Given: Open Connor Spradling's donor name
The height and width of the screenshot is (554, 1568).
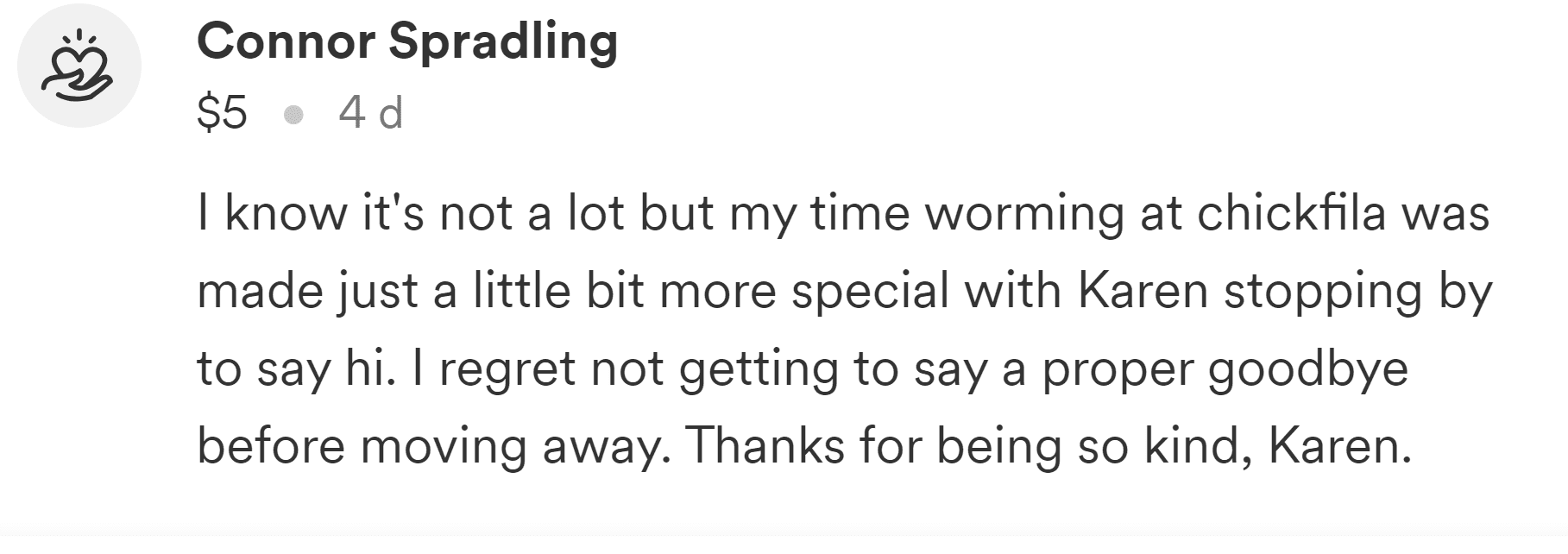Looking at the screenshot, I should click(406, 41).
